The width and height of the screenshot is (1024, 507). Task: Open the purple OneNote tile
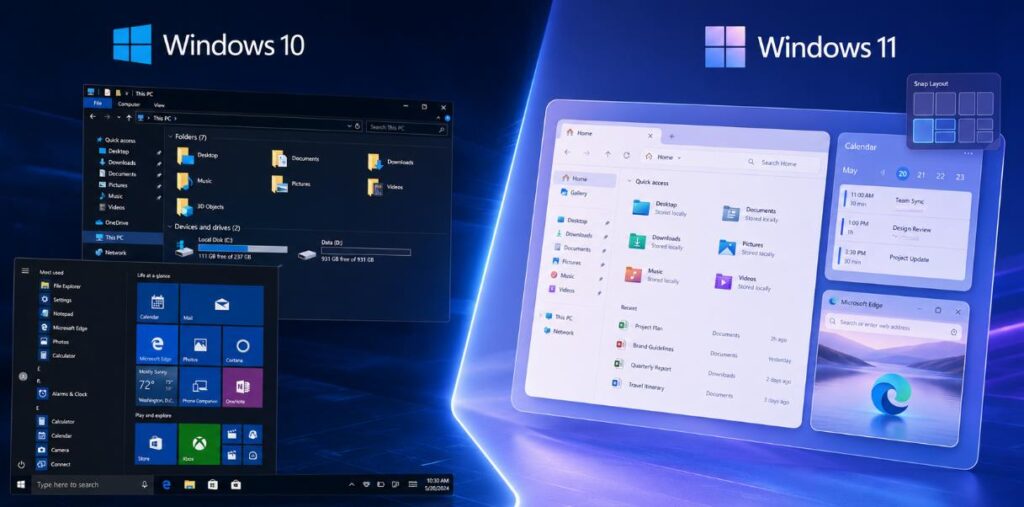[x=242, y=387]
